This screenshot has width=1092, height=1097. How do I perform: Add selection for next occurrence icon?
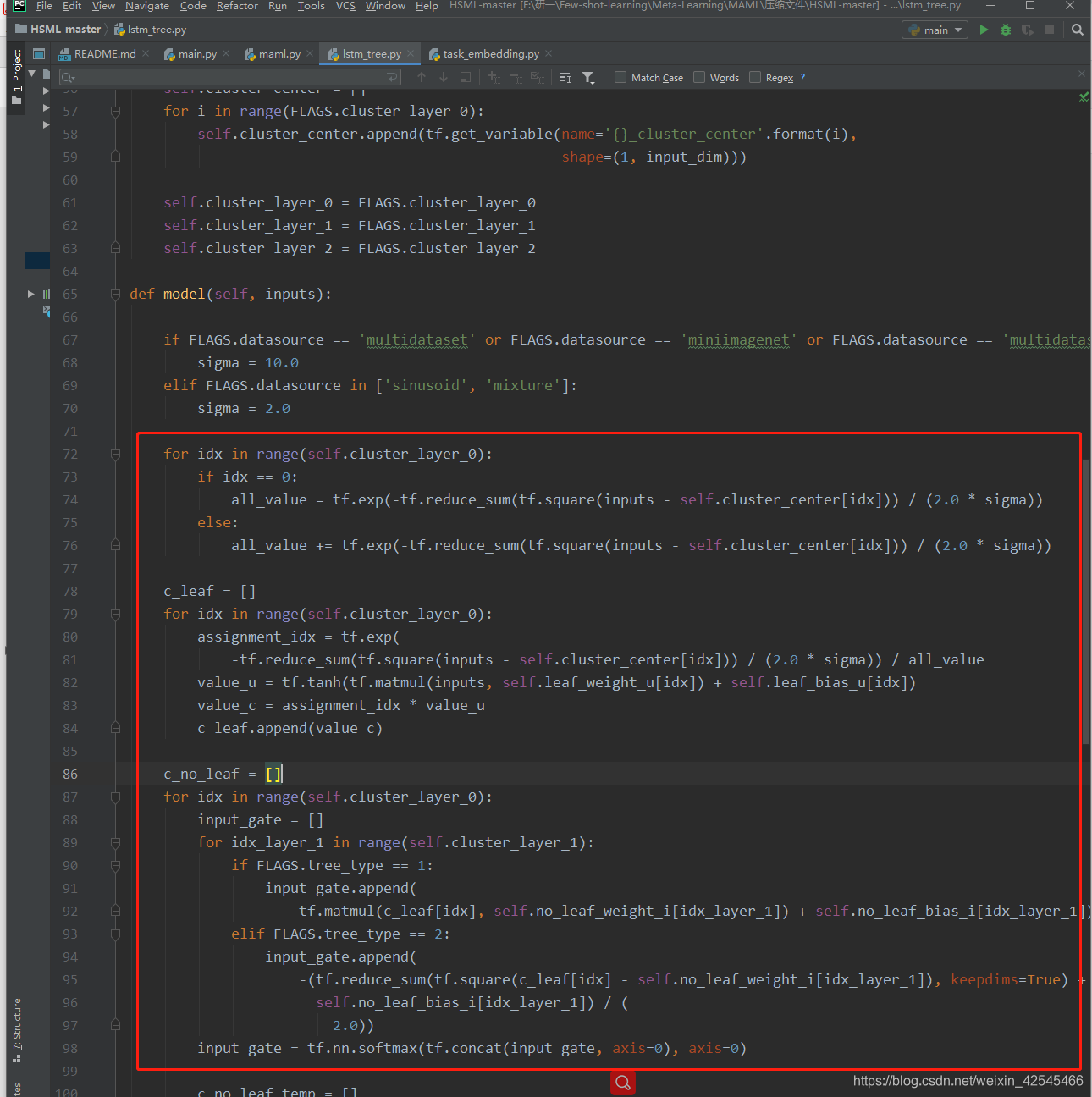click(x=494, y=77)
